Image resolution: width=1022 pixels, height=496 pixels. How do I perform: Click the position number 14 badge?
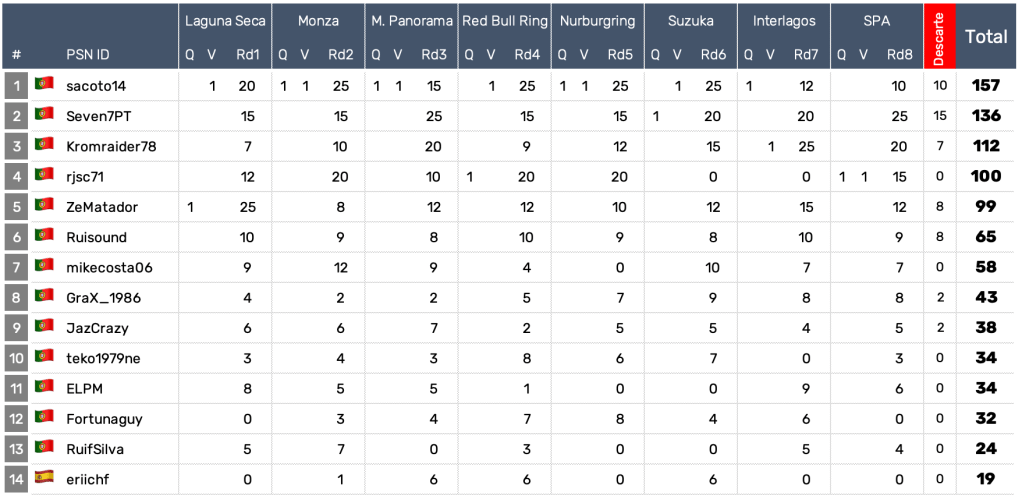point(17,478)
